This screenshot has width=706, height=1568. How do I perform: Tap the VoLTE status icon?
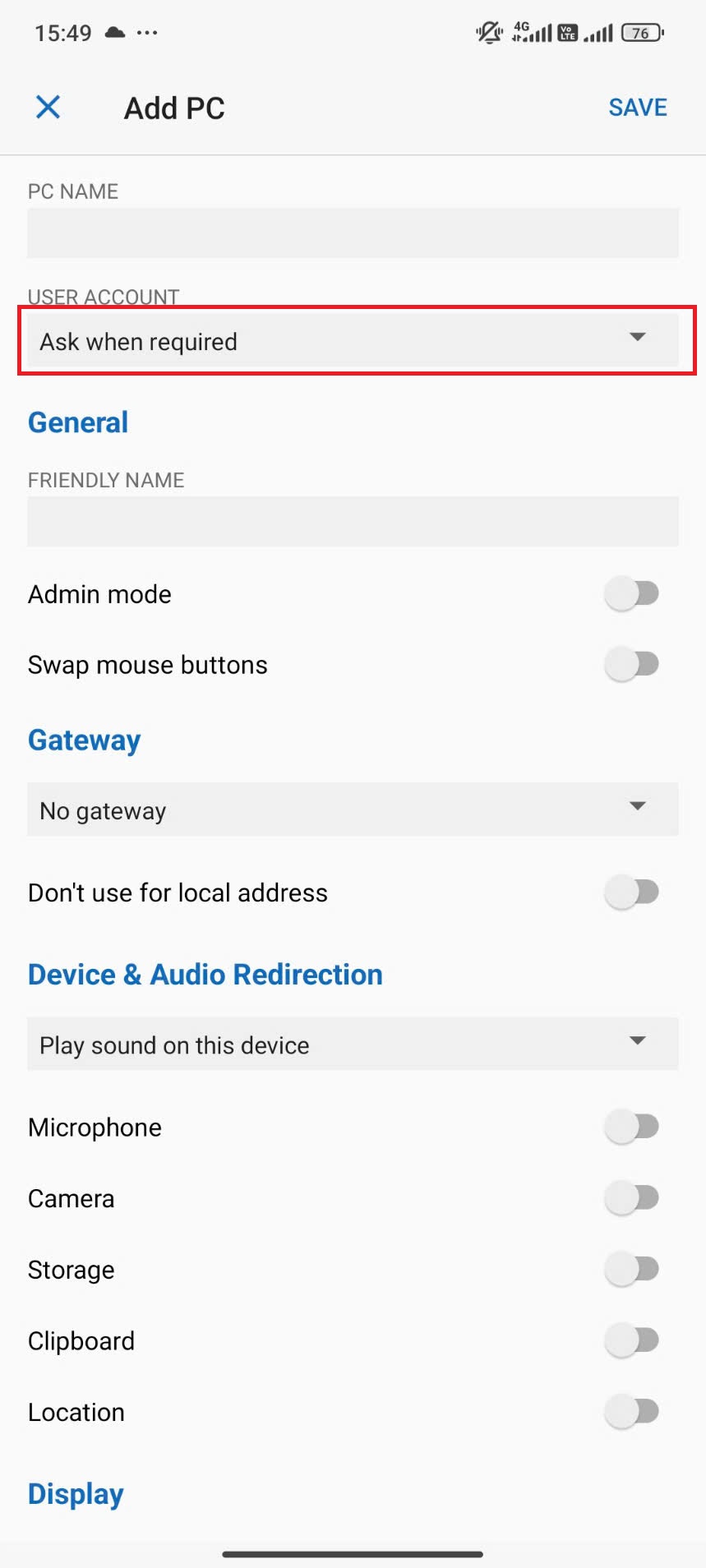[568, 33]
